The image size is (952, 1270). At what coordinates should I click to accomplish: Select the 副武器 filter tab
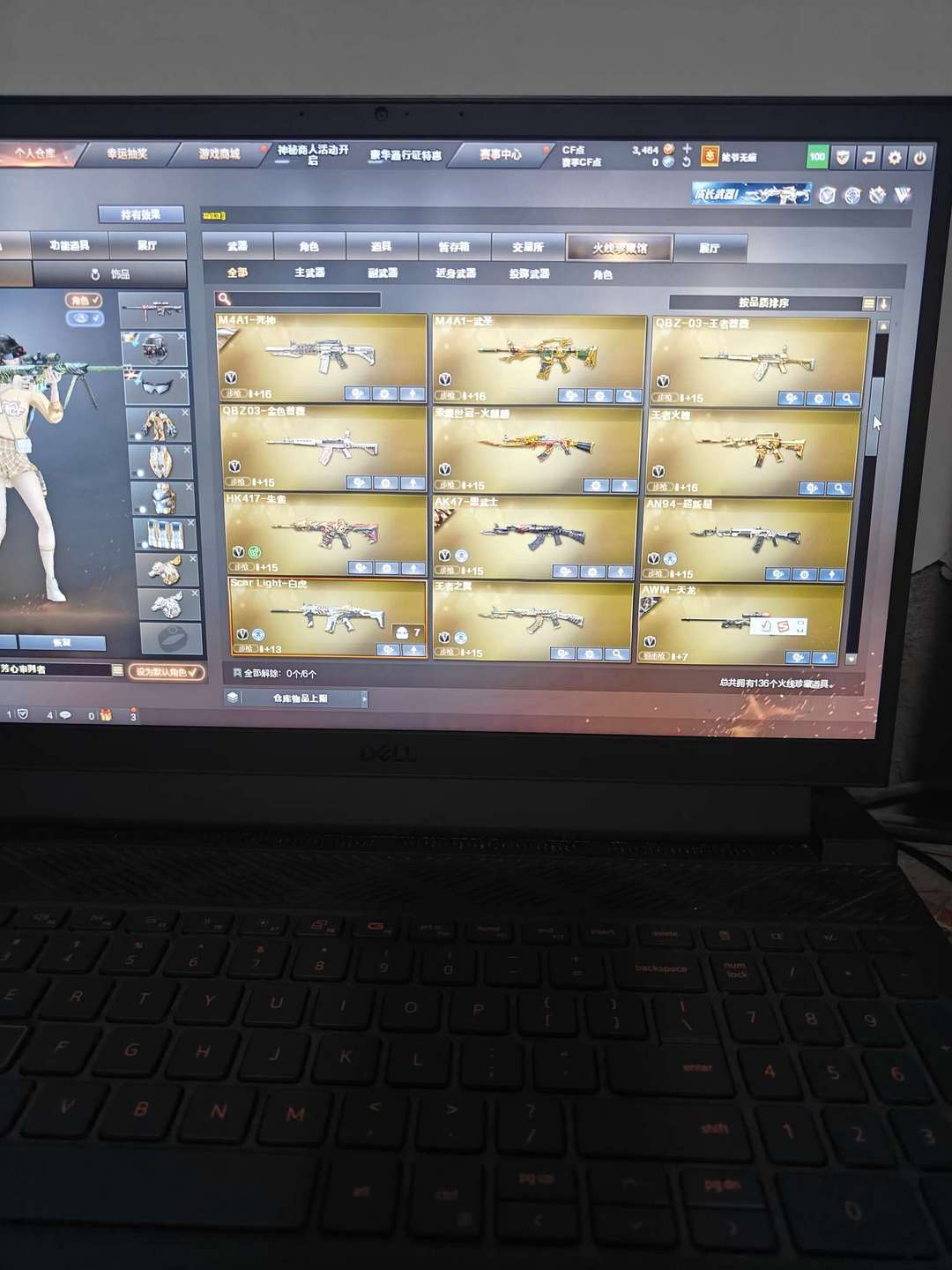tap(383, 273)
